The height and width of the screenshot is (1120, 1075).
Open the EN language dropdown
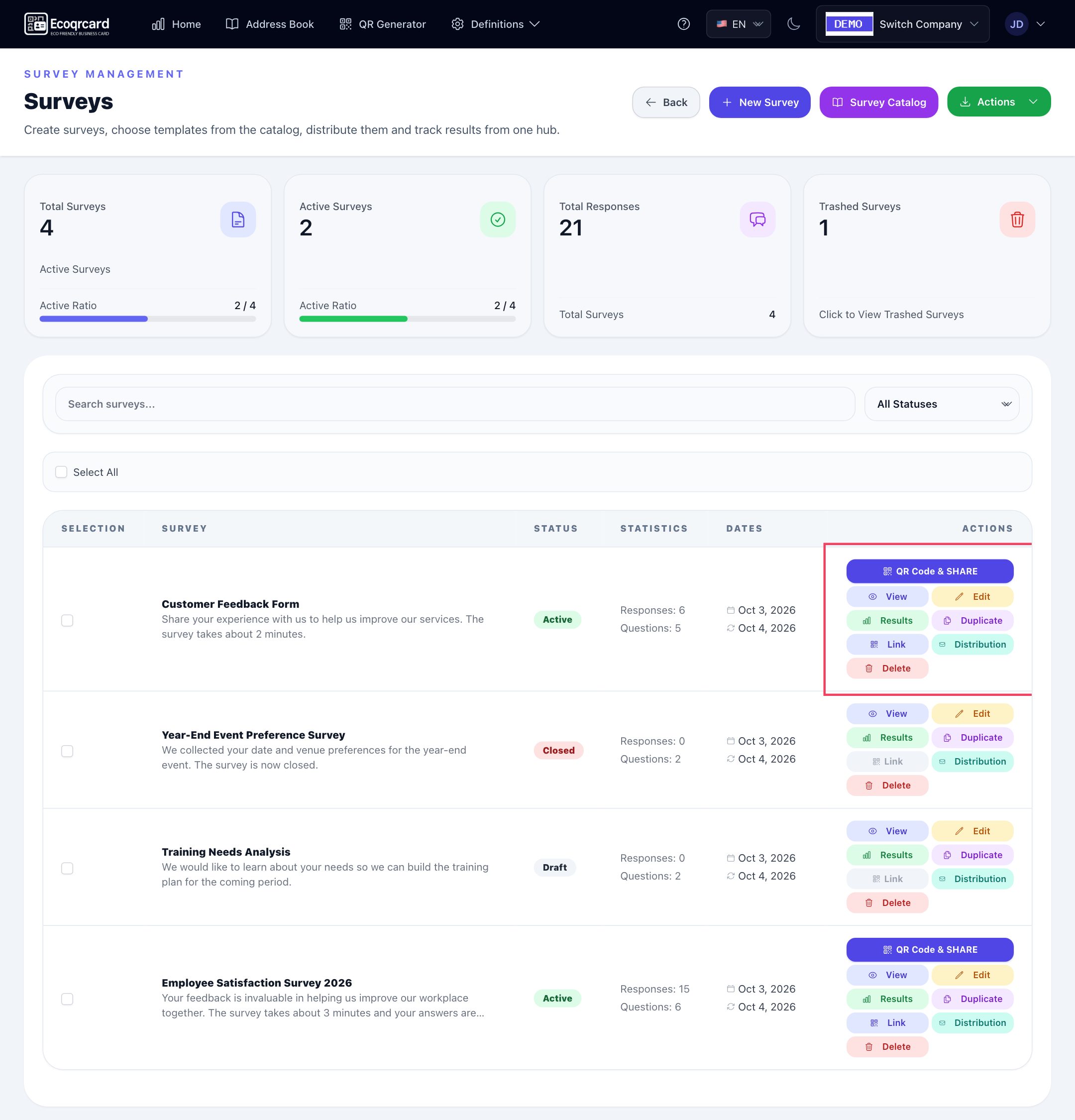(738, 24)
